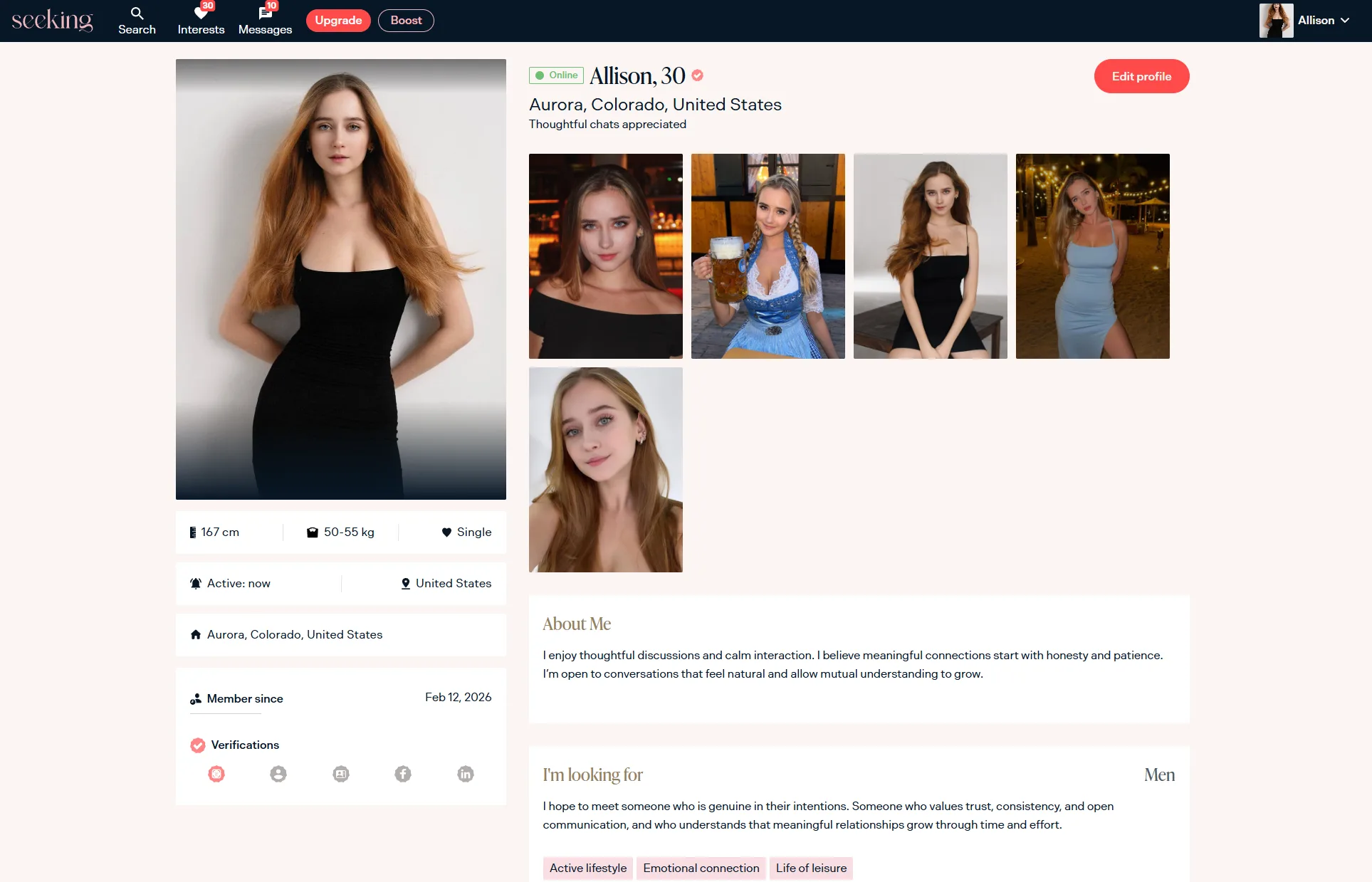Screen dimensions: 1372x882
Task: Click the Facebook verification badge
Action: pos(403,774)
